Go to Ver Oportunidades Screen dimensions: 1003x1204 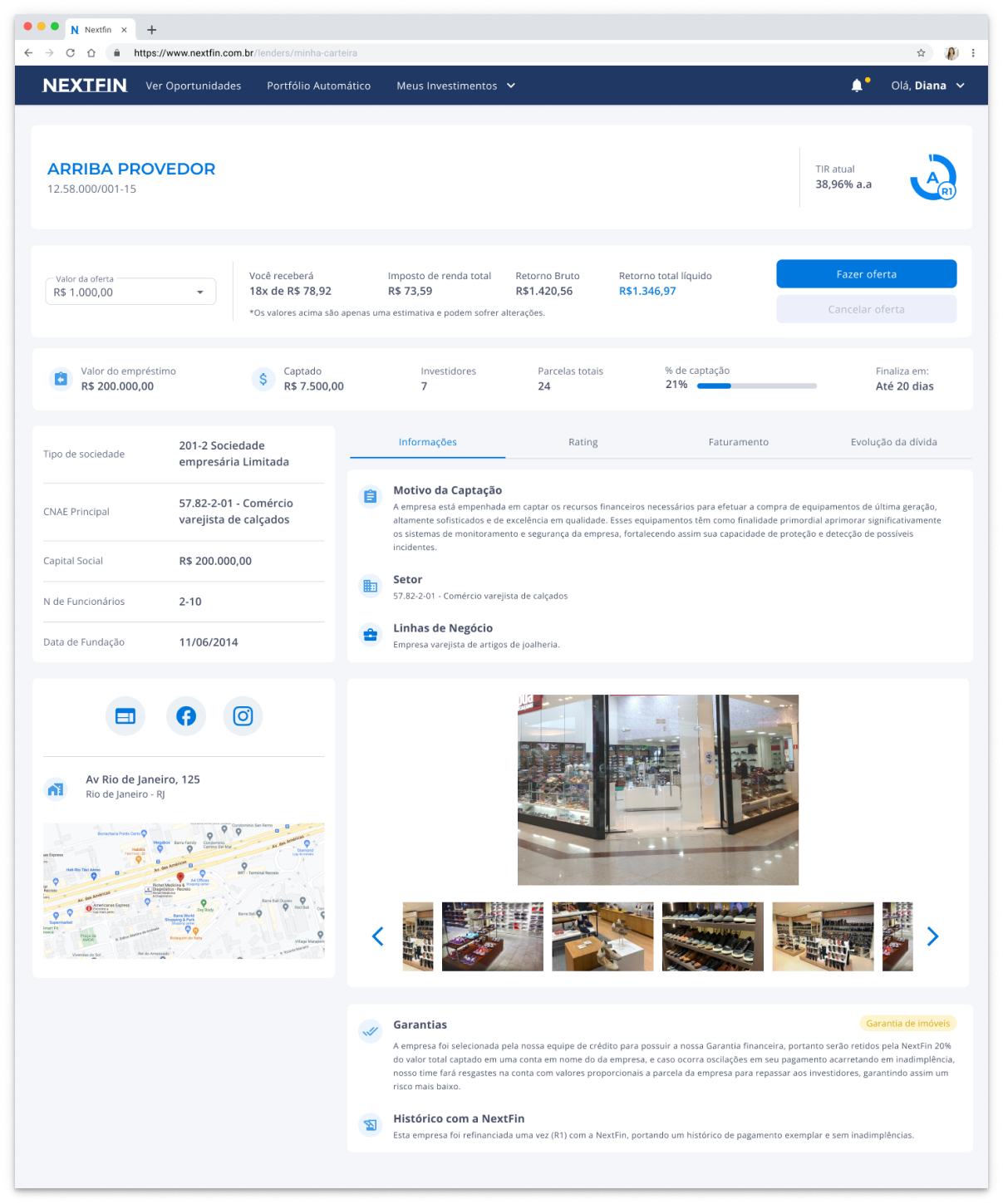coord(194,86)
